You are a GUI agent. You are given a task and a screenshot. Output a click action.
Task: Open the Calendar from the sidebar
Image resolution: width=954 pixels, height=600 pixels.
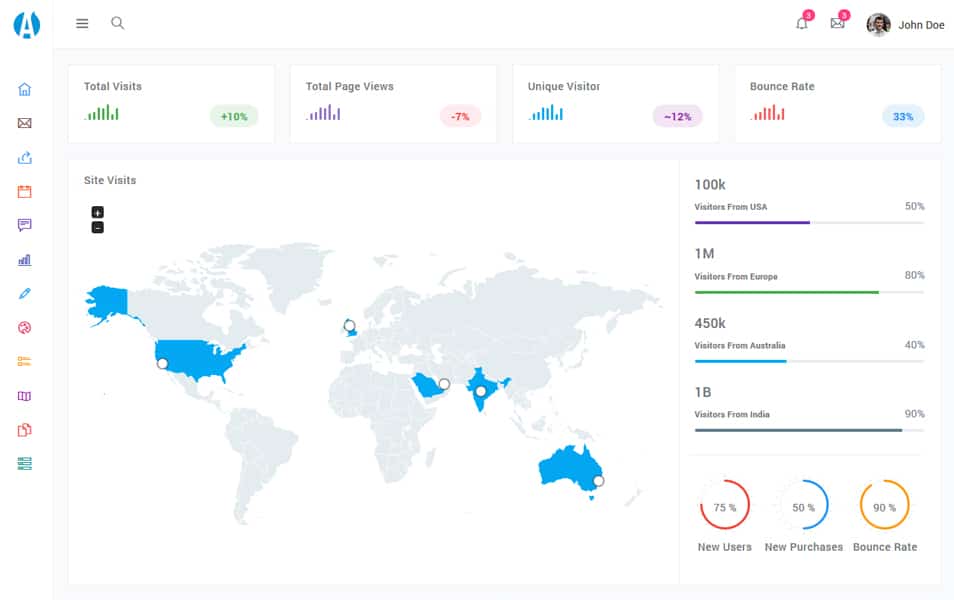(x=24, y=190)
